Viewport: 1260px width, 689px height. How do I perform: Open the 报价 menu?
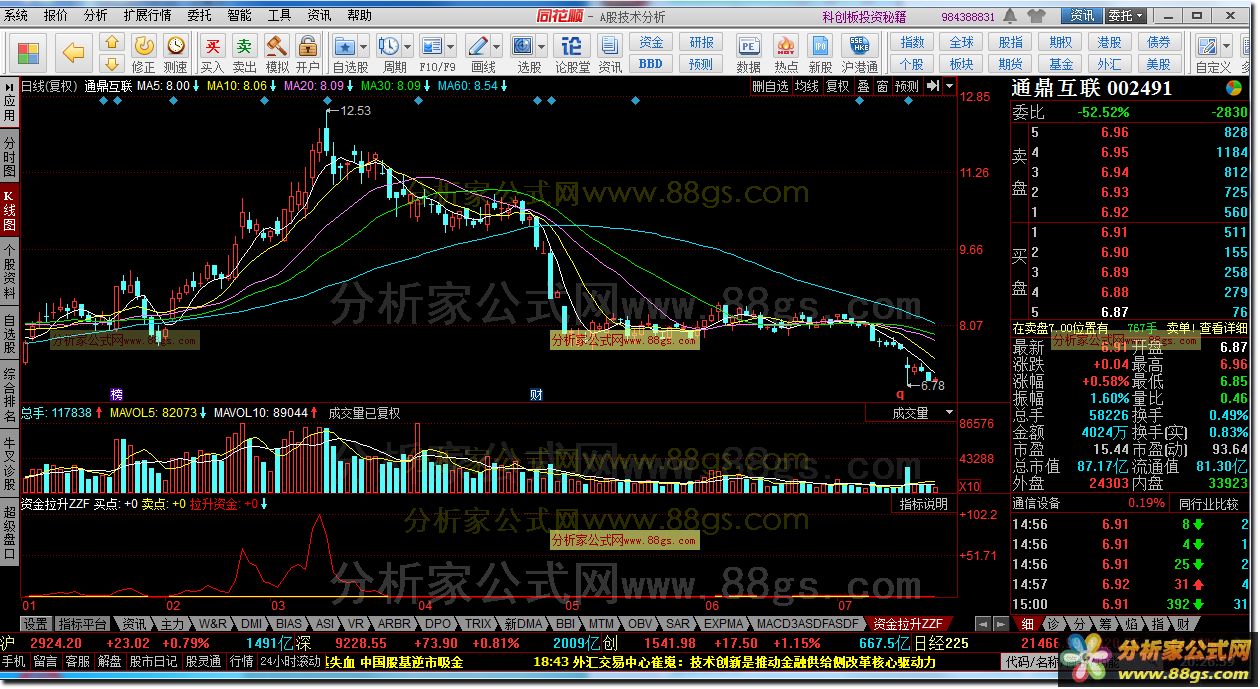pos(56,16)
